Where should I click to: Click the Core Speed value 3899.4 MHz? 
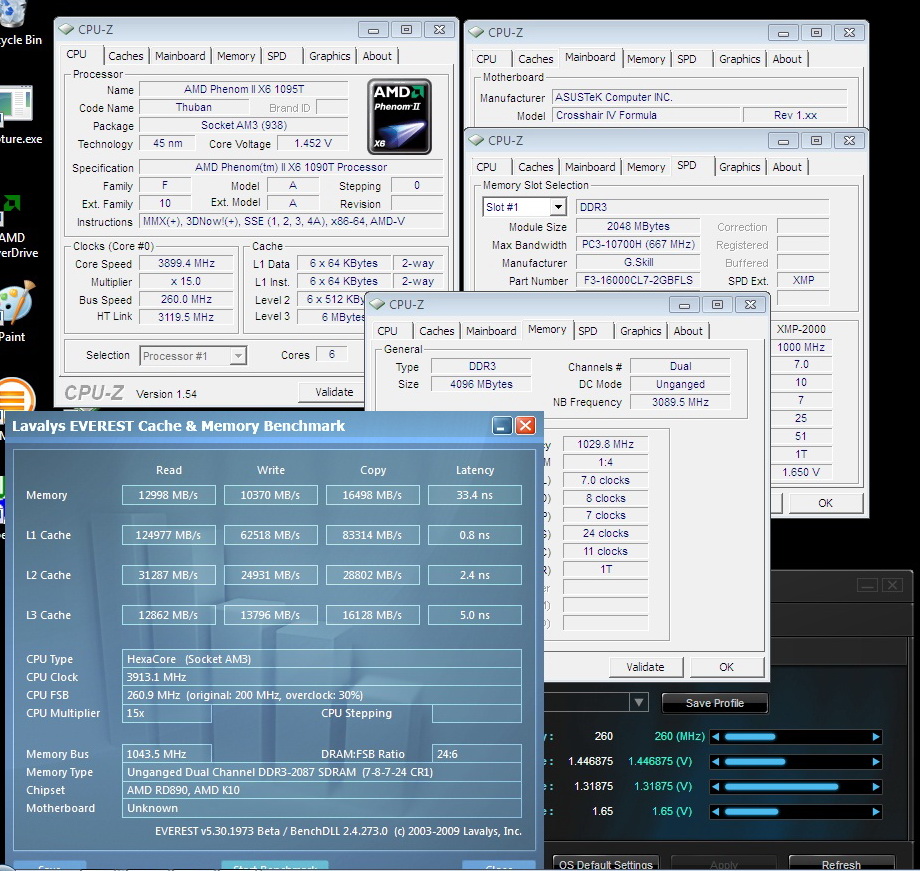coord(187,264)
